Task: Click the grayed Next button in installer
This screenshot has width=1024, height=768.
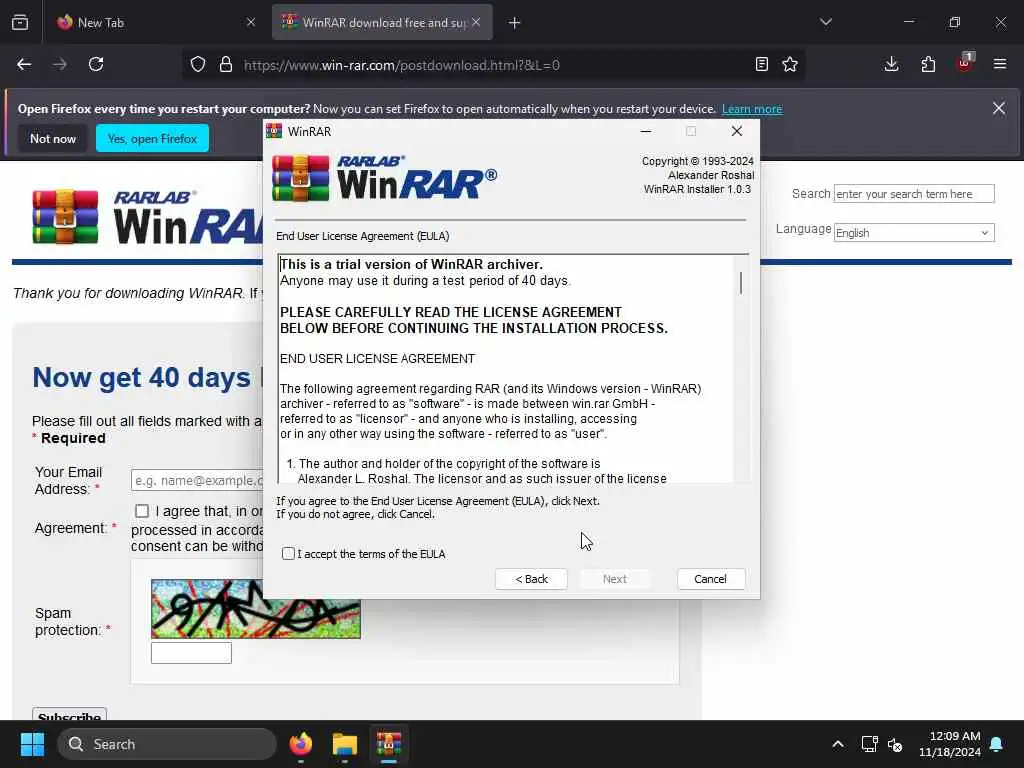Action: point(614,579)
